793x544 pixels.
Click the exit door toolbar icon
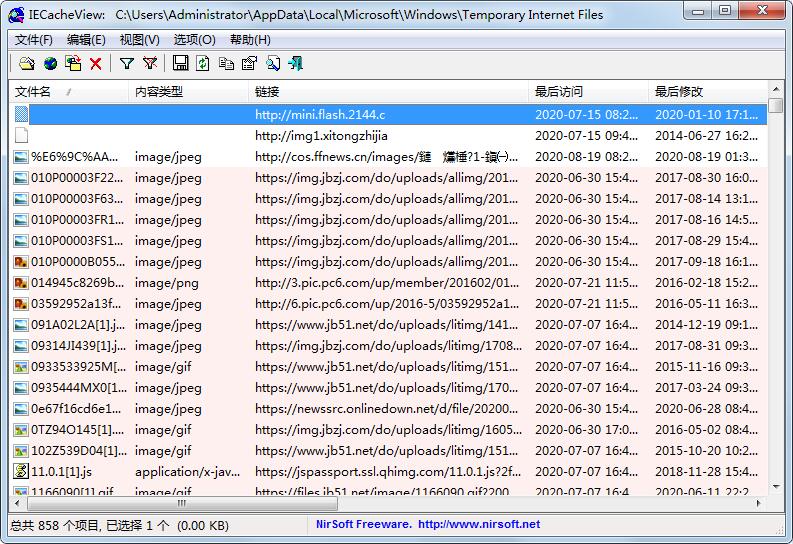click(295, 63)
